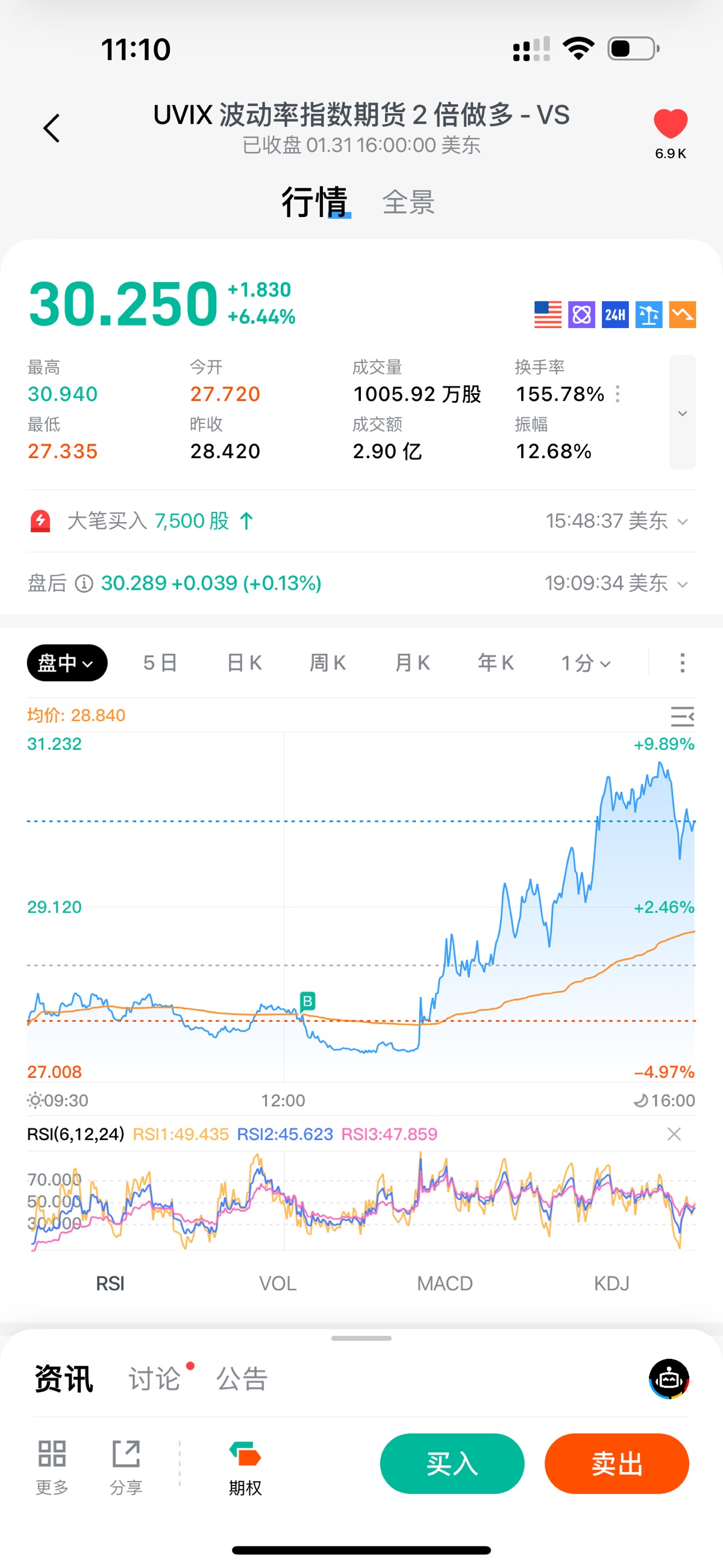Expand the quote details chevron panel
This screenshot has height=1568, width=723.
(682, 413)
